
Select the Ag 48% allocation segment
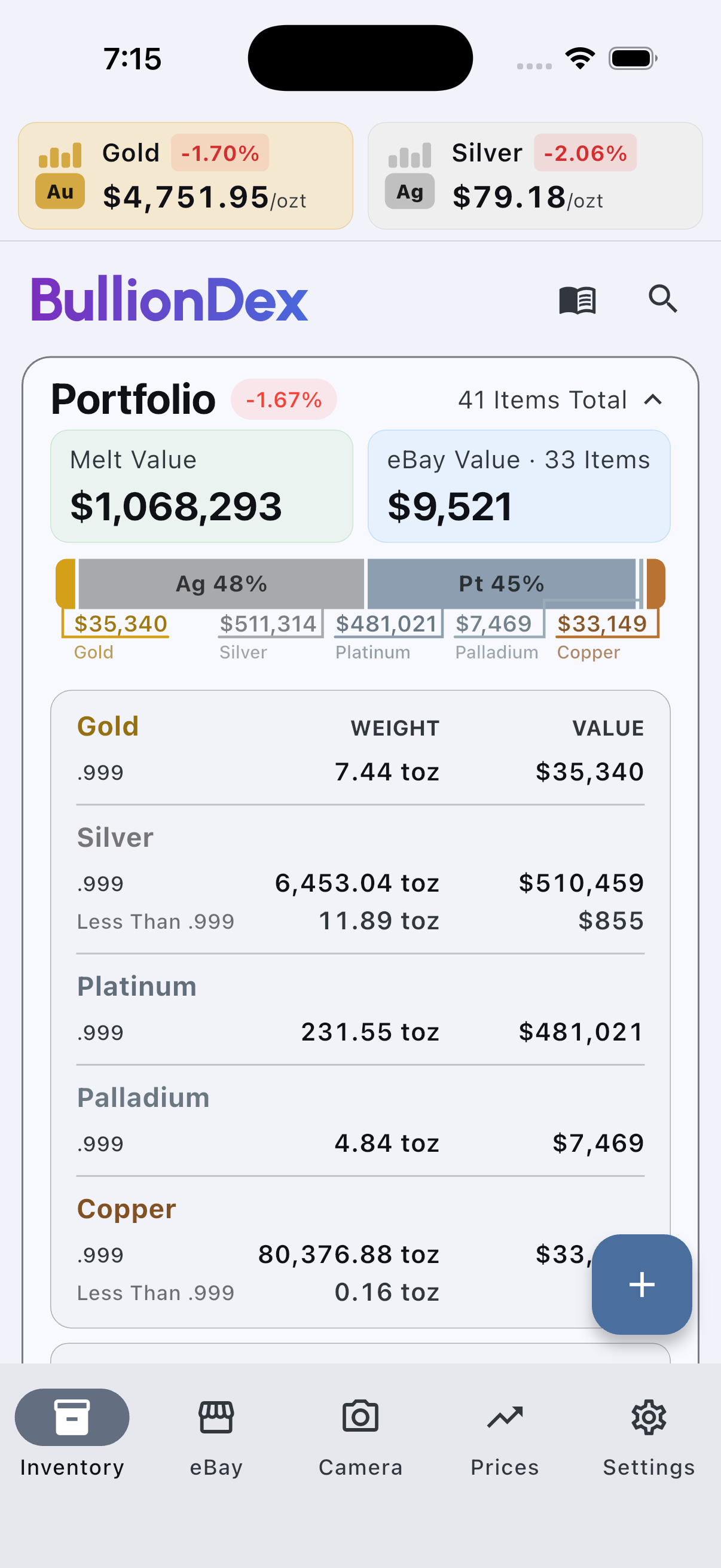(221, 584)
